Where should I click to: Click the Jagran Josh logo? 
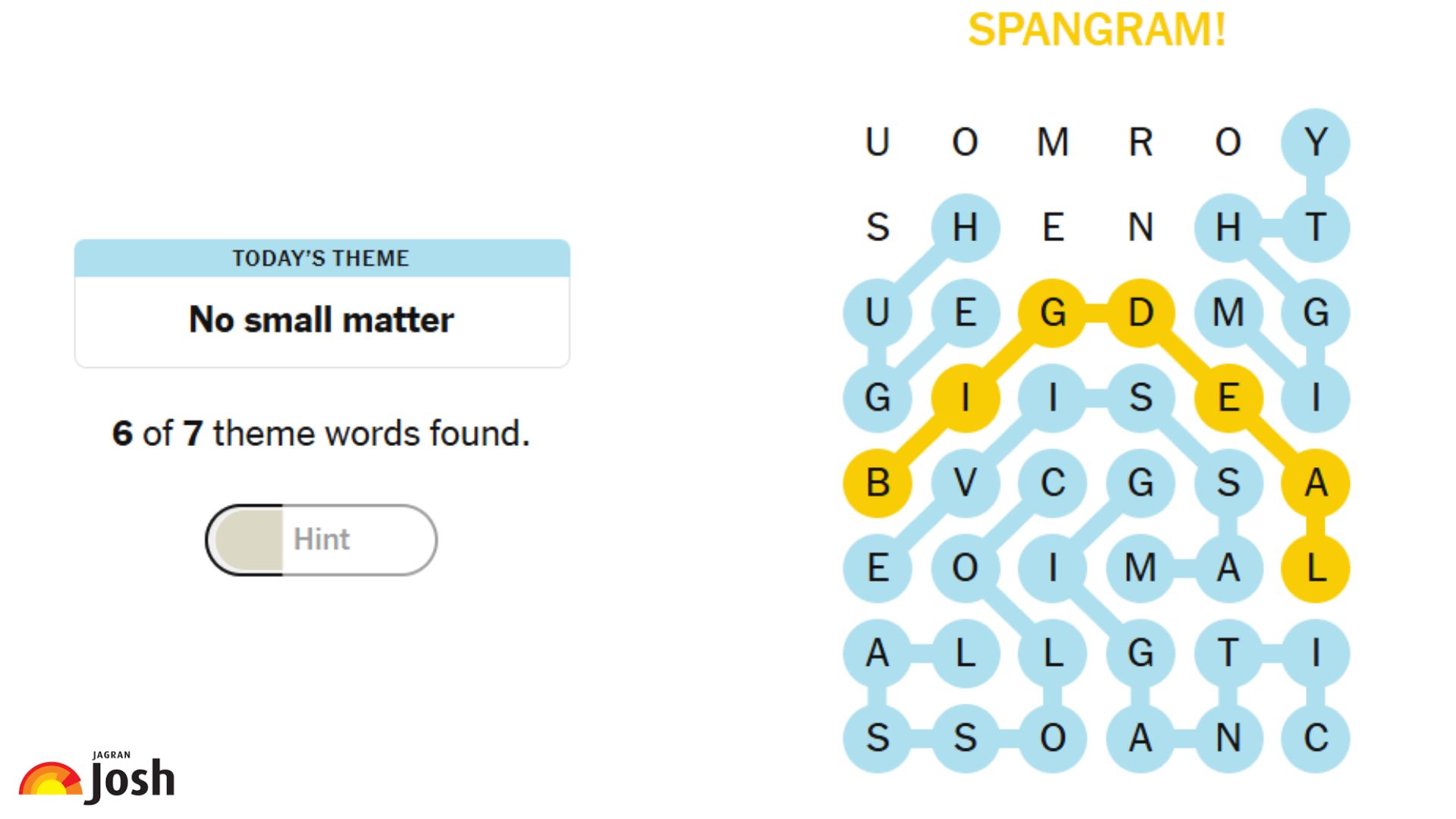(97, 779)
